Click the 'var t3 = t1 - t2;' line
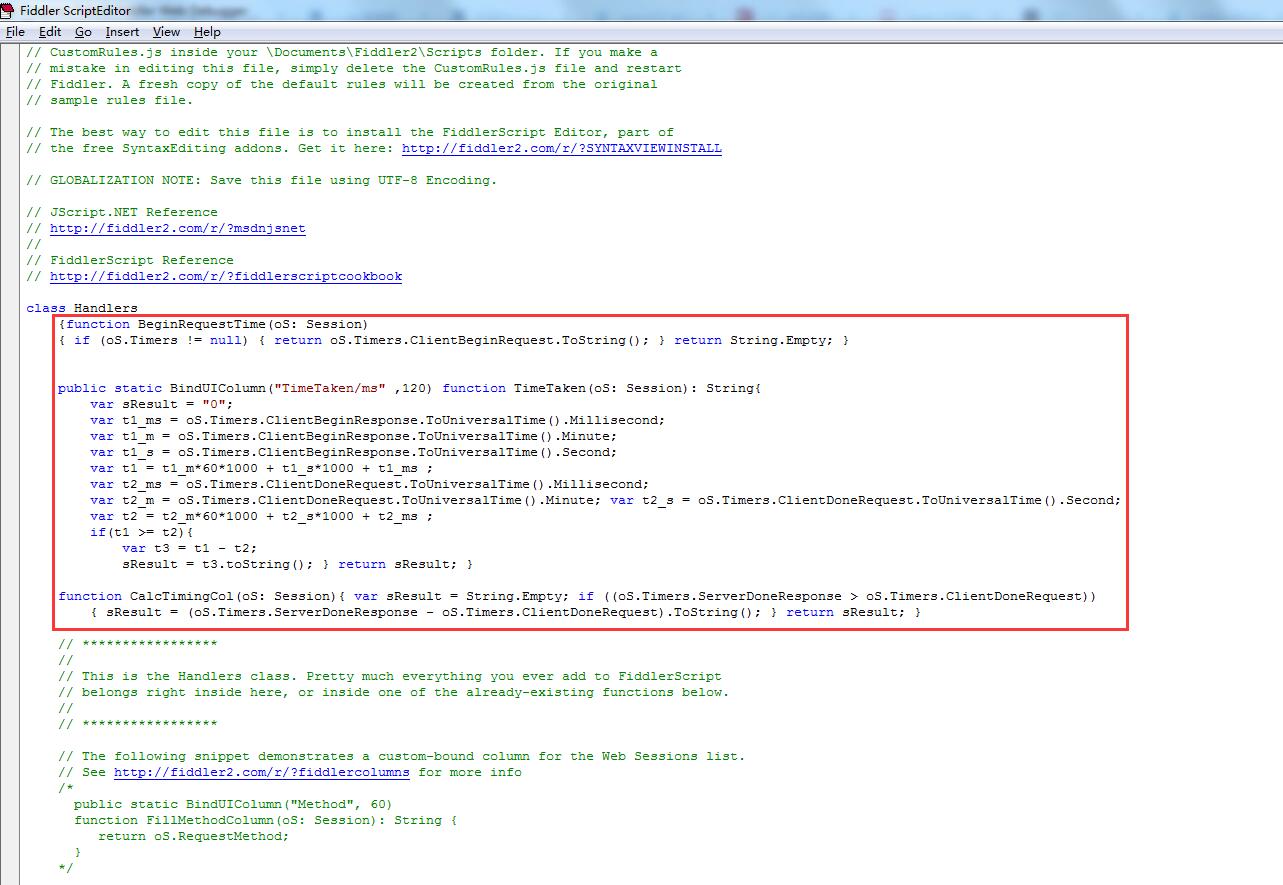Screen dimensions: 1283x885 (x=189, y=548)
